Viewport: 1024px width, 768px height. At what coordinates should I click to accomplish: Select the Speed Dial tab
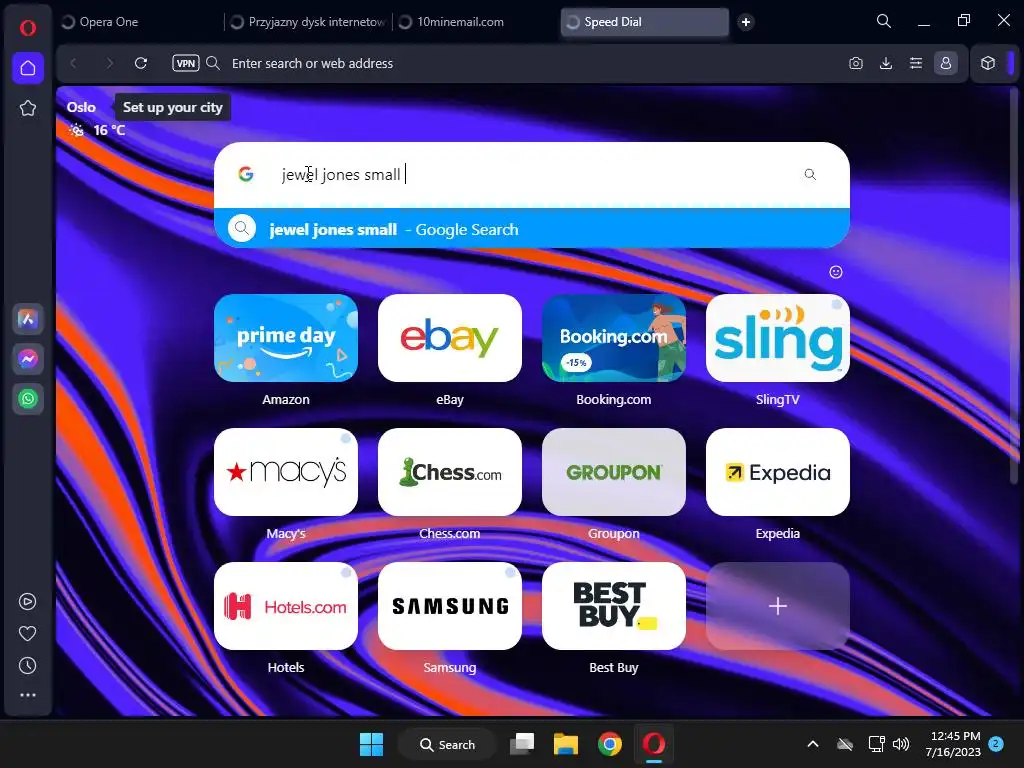(x=645, y=22)
